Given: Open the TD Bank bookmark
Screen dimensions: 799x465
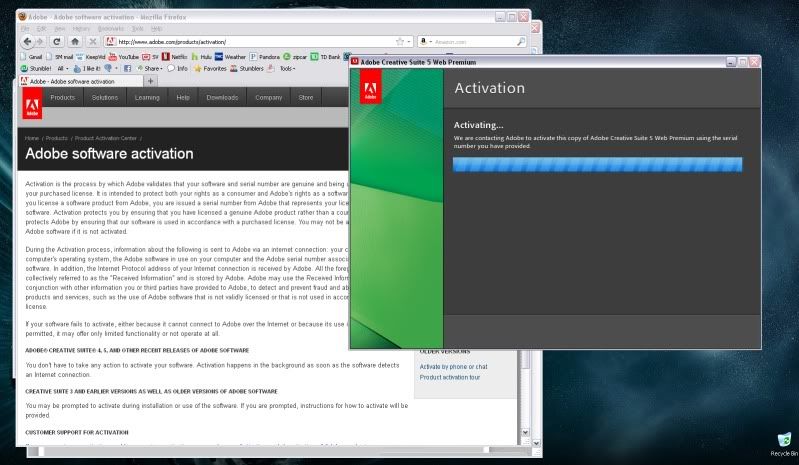Looking at the screenshot, I should (325, 57).
